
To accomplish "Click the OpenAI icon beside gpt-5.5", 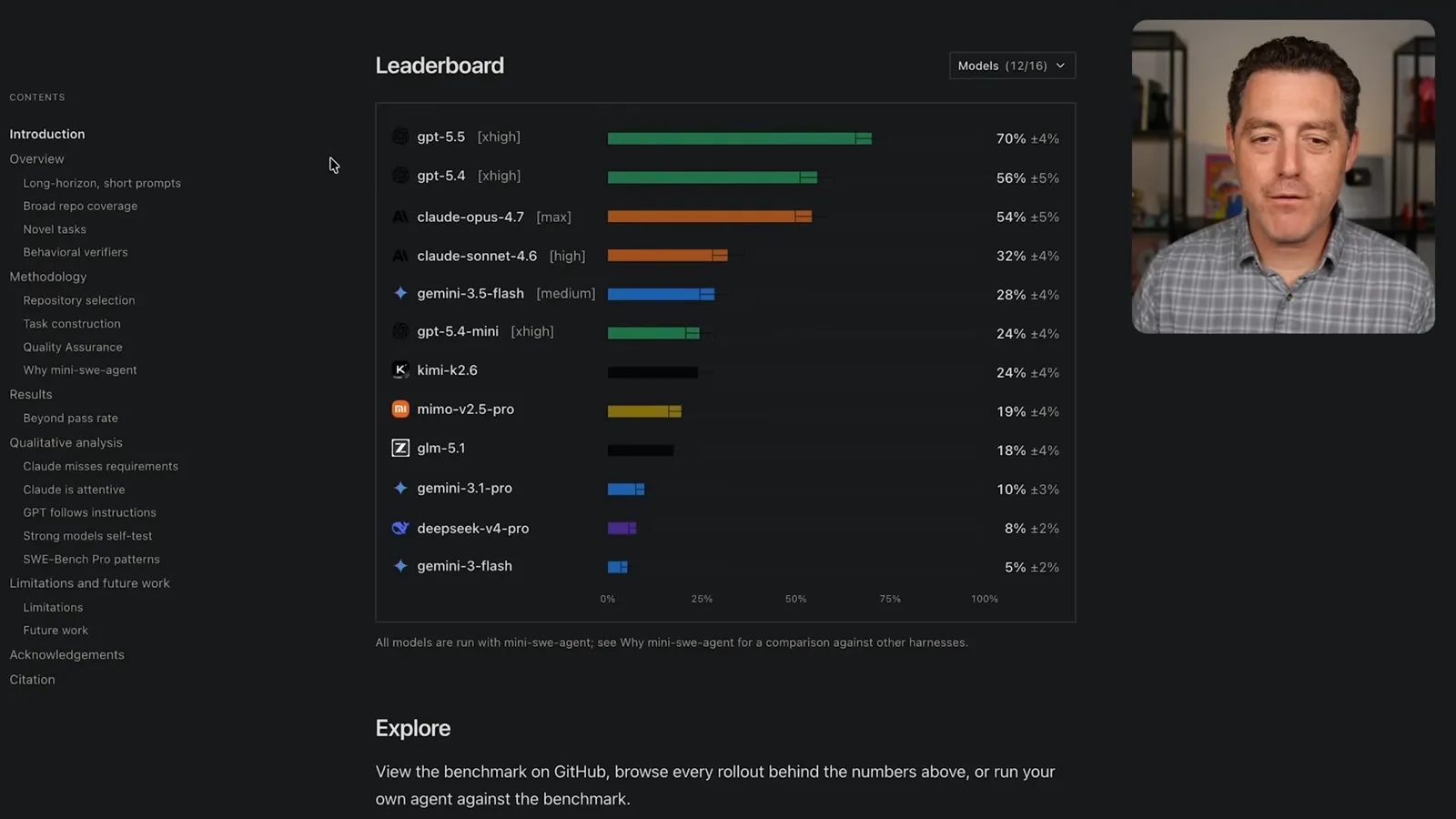I will click(400, 136).
